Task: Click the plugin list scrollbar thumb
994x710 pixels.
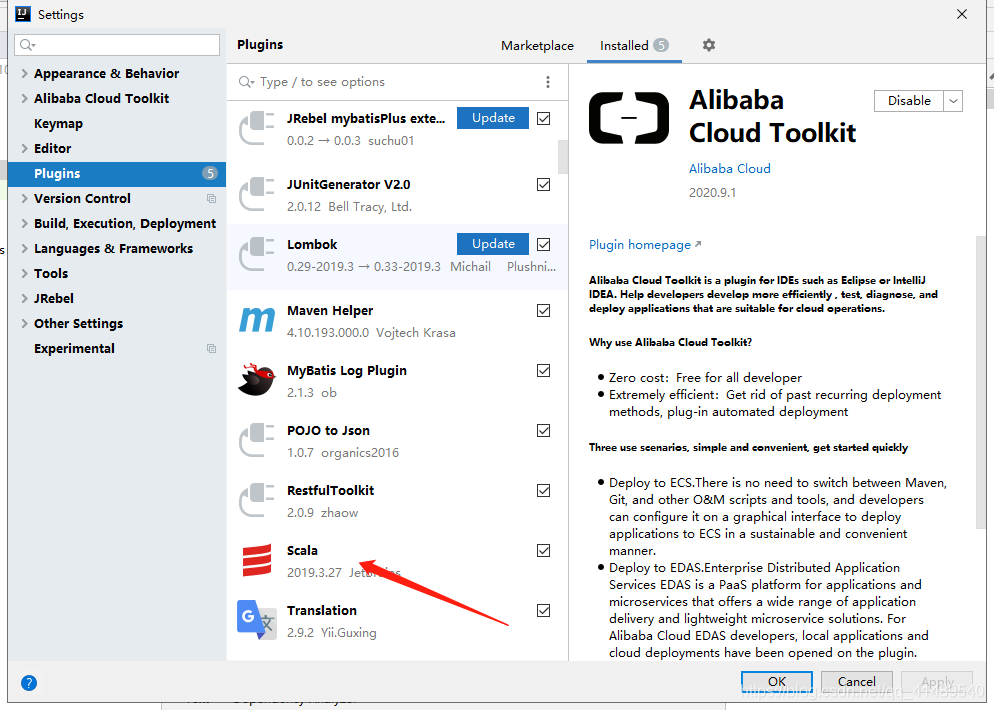Action: click(x=562, y=157)
